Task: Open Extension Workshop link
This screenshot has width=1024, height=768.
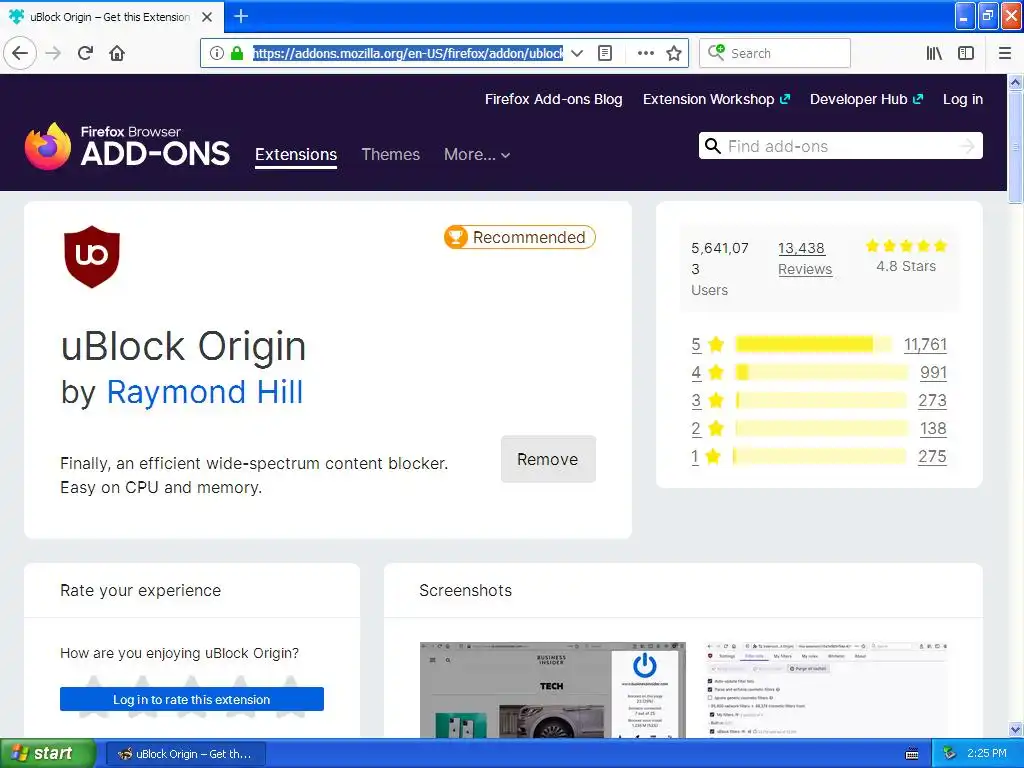Action: pyautogui.click(x=716, y=99)
